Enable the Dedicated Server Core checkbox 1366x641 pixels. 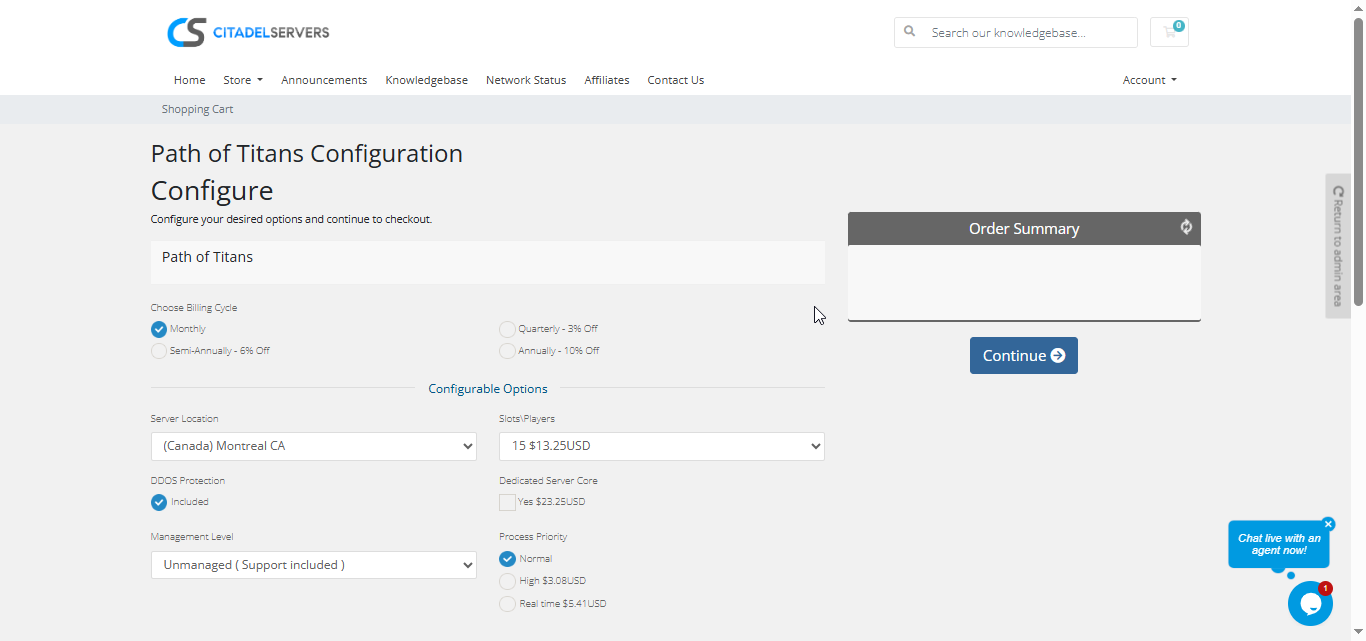point(508,502)
